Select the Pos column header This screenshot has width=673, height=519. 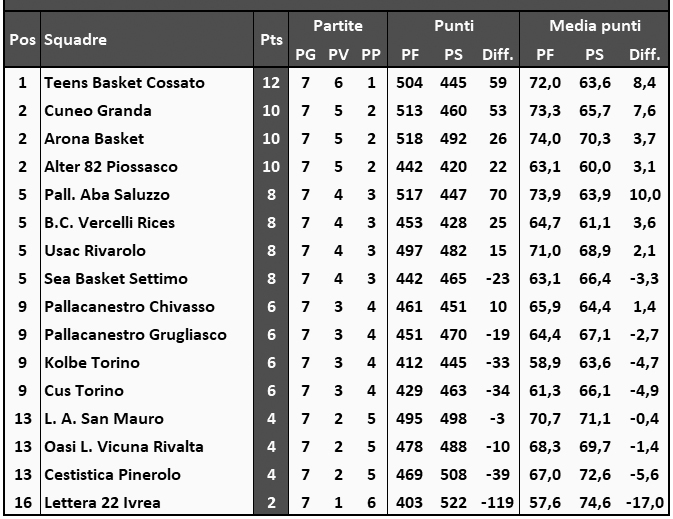pos(22,40)
